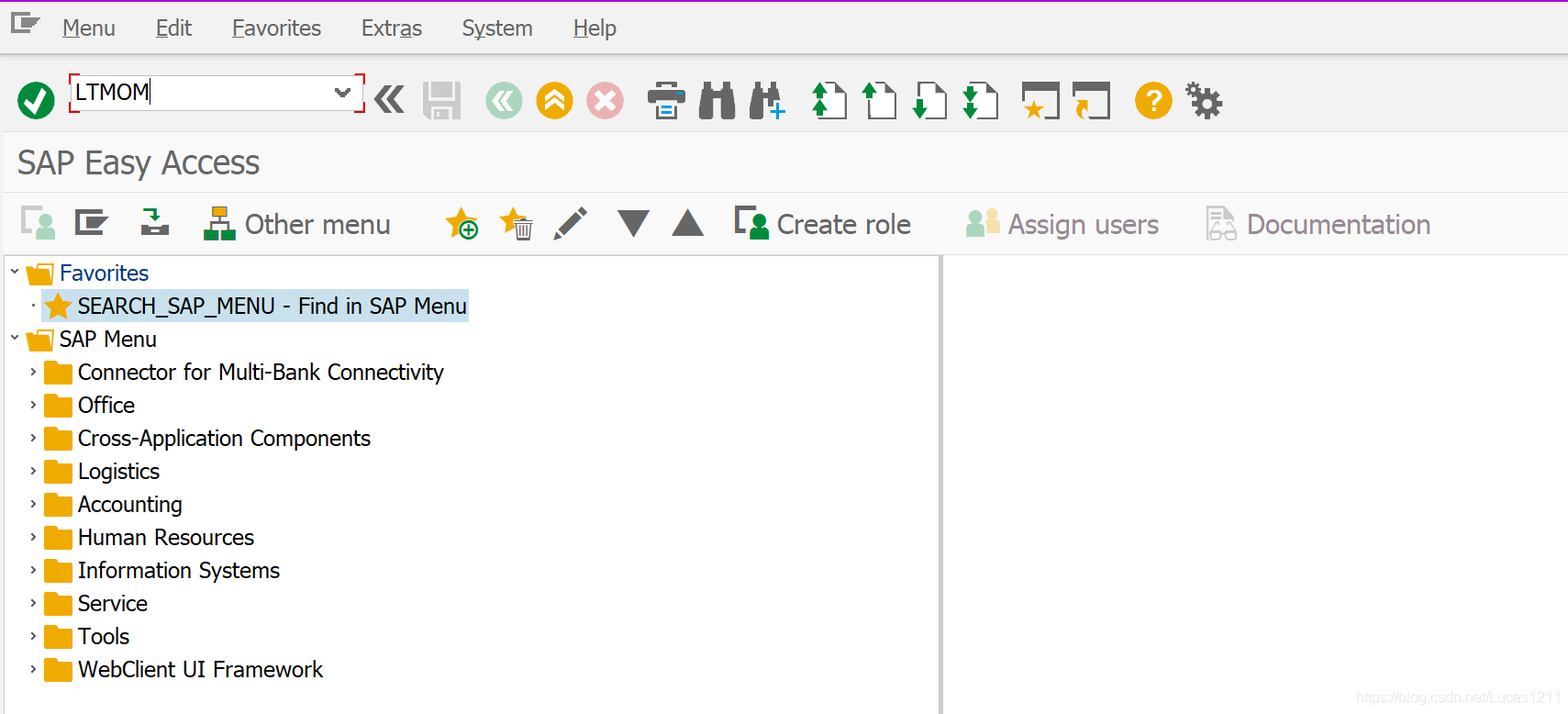This screenshot has height=714, width=1568.
Task: Click the red Cancel icon
Action: pos(606,100)
